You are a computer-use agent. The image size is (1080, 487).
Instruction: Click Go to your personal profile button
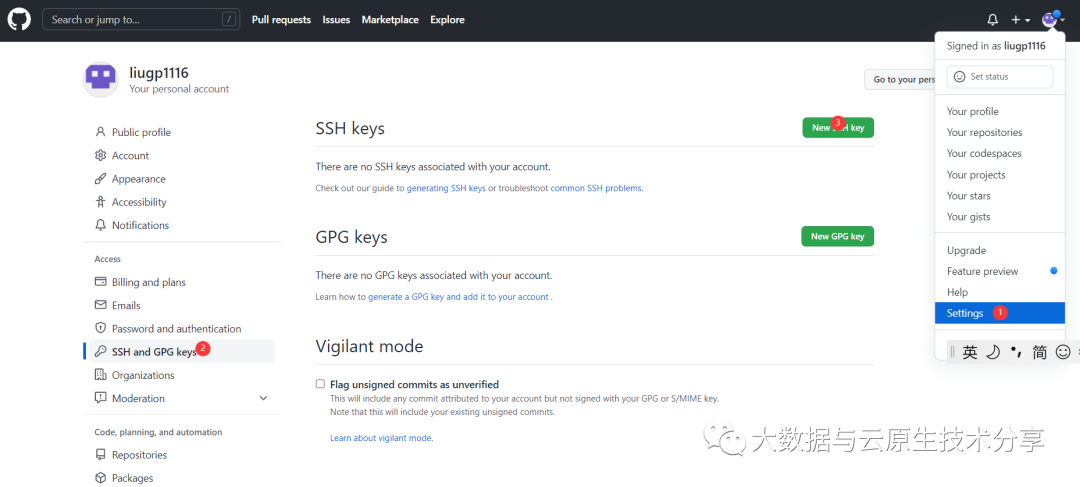(x=900, y=79)
